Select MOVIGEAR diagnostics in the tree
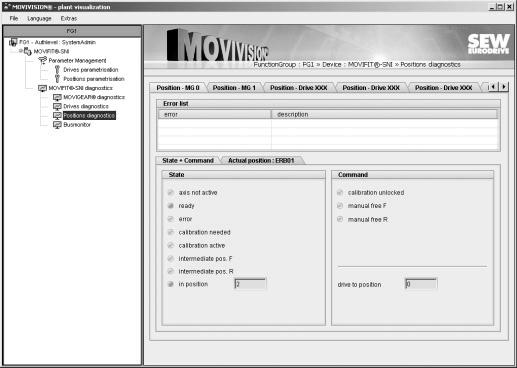The width and height of the screenshot is (517, 368). click(94, 97)
